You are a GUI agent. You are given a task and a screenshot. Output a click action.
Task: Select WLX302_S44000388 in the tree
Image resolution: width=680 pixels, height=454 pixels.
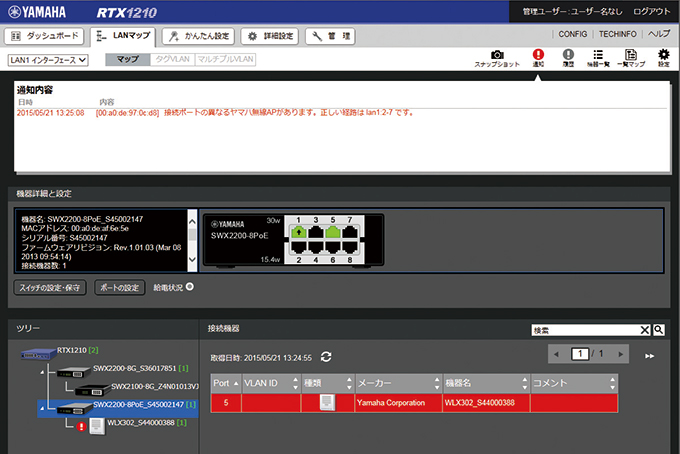coord(138,424)
